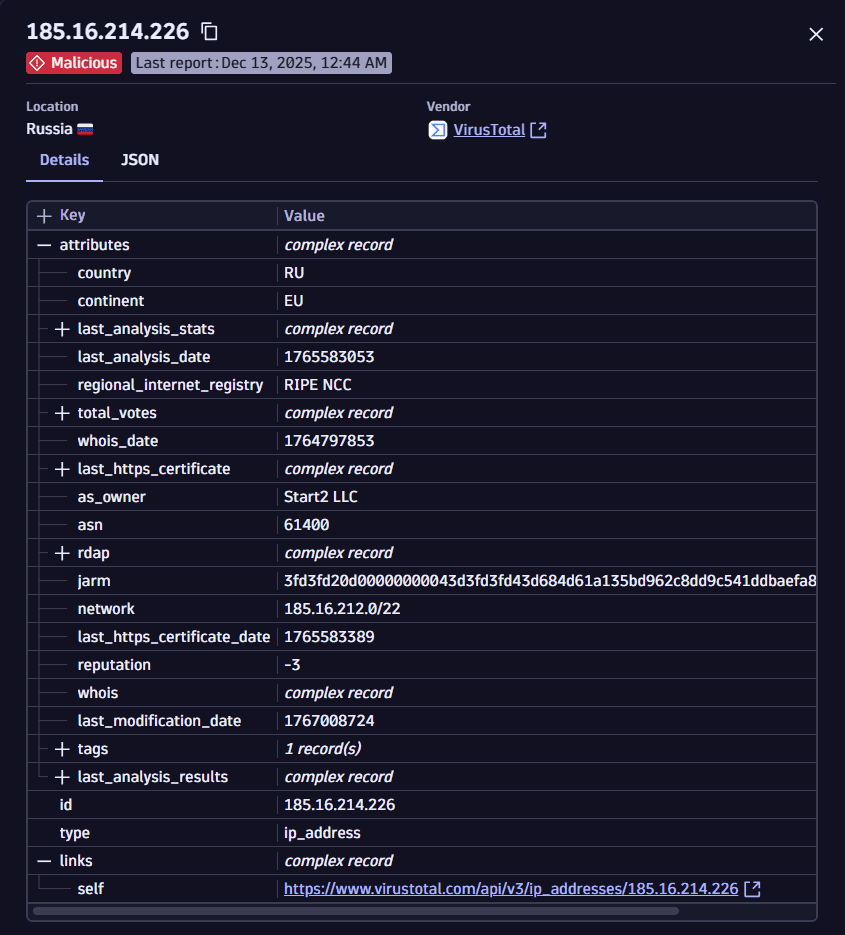Expand the last_https_certificate record

tap(60, 468)
